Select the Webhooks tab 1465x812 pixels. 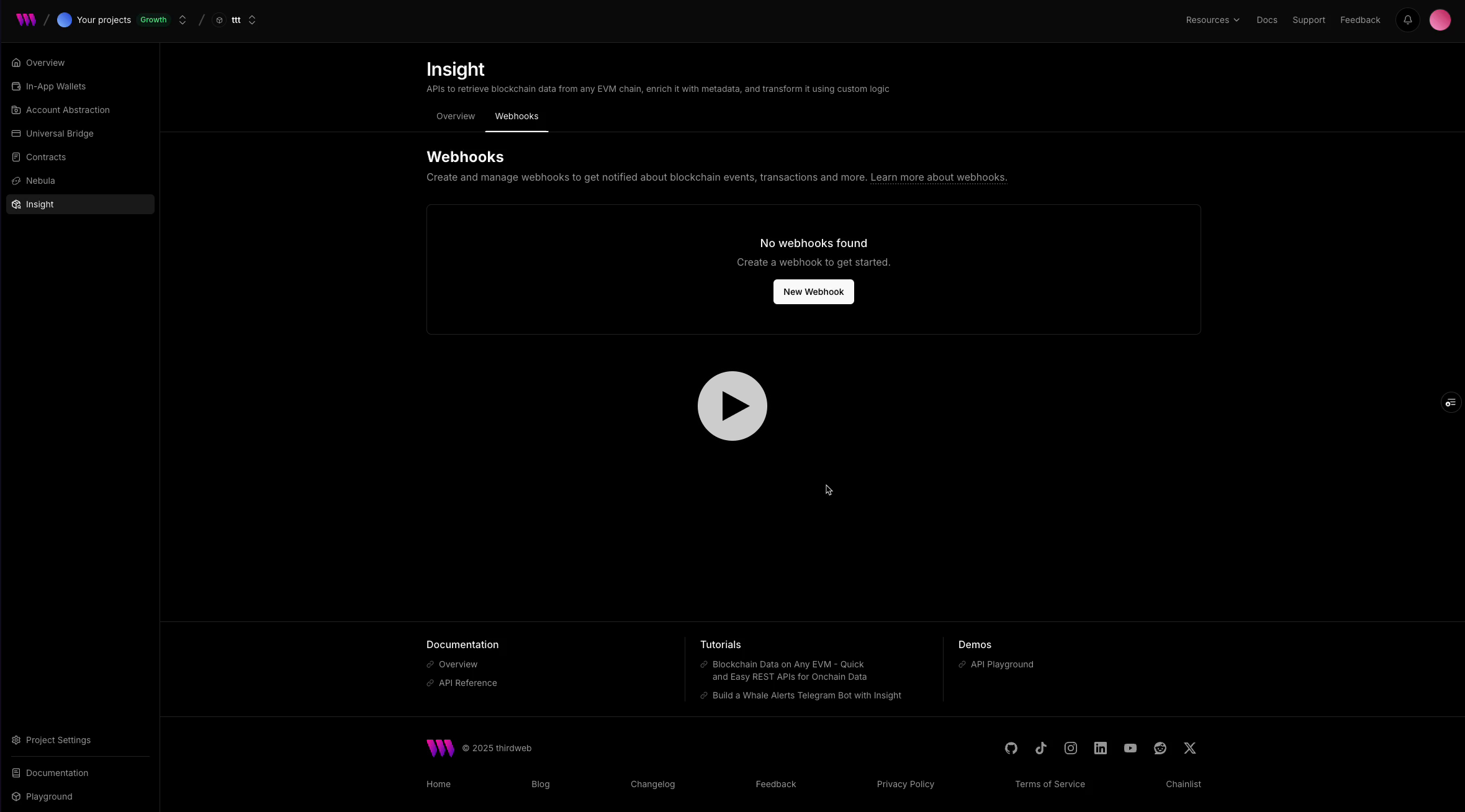[516, 116]
